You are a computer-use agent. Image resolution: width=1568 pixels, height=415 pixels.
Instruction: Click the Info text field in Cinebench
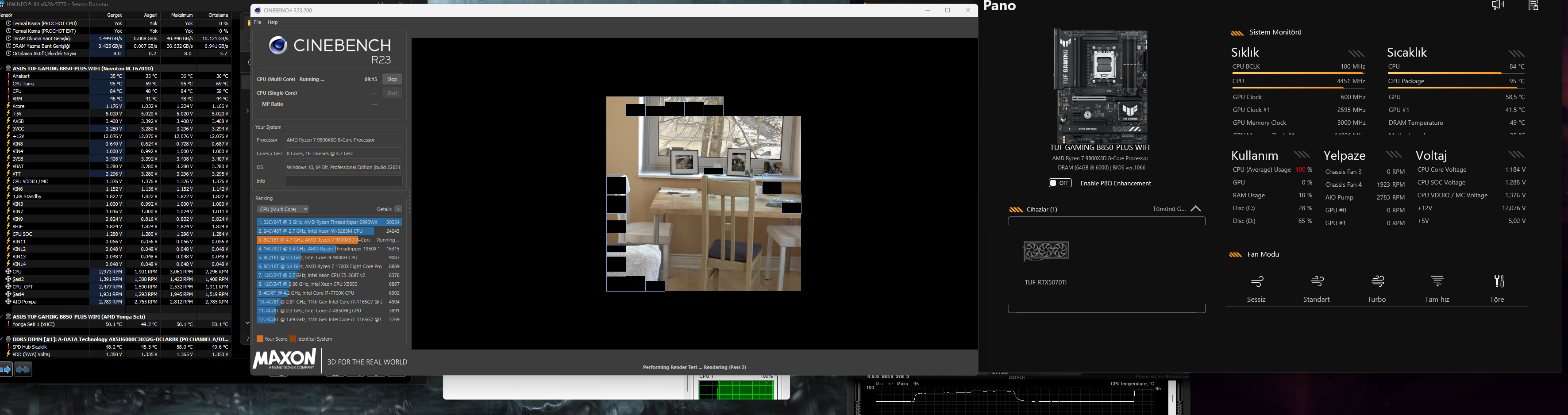(344, 181)
